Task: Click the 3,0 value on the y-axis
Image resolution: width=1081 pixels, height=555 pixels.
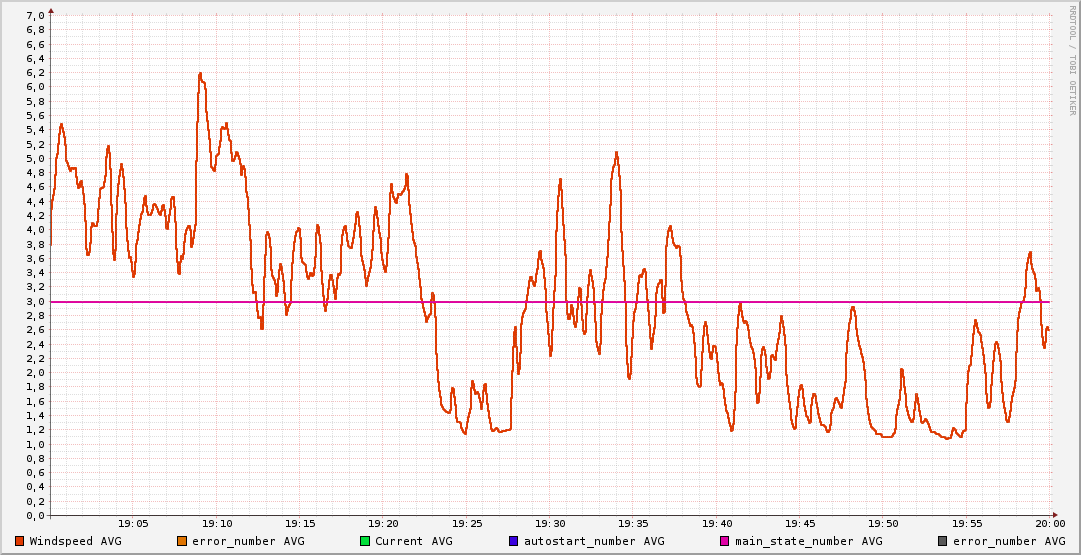Action: click(x=35, y=301)
